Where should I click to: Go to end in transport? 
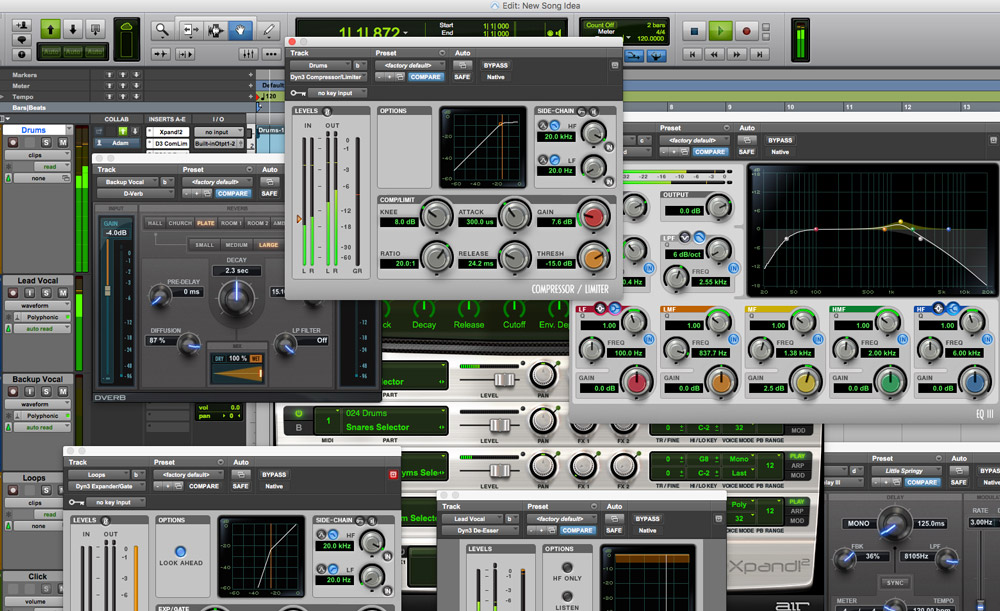tap(759, 55)
